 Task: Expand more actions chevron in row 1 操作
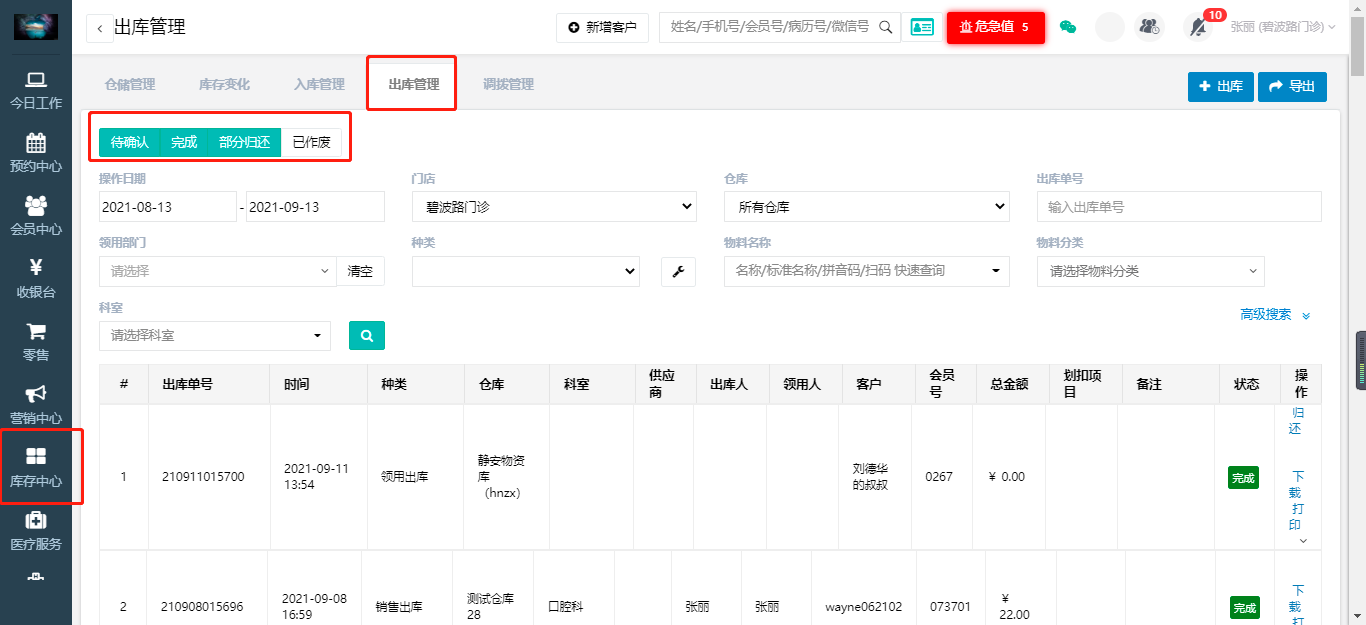1302,540
